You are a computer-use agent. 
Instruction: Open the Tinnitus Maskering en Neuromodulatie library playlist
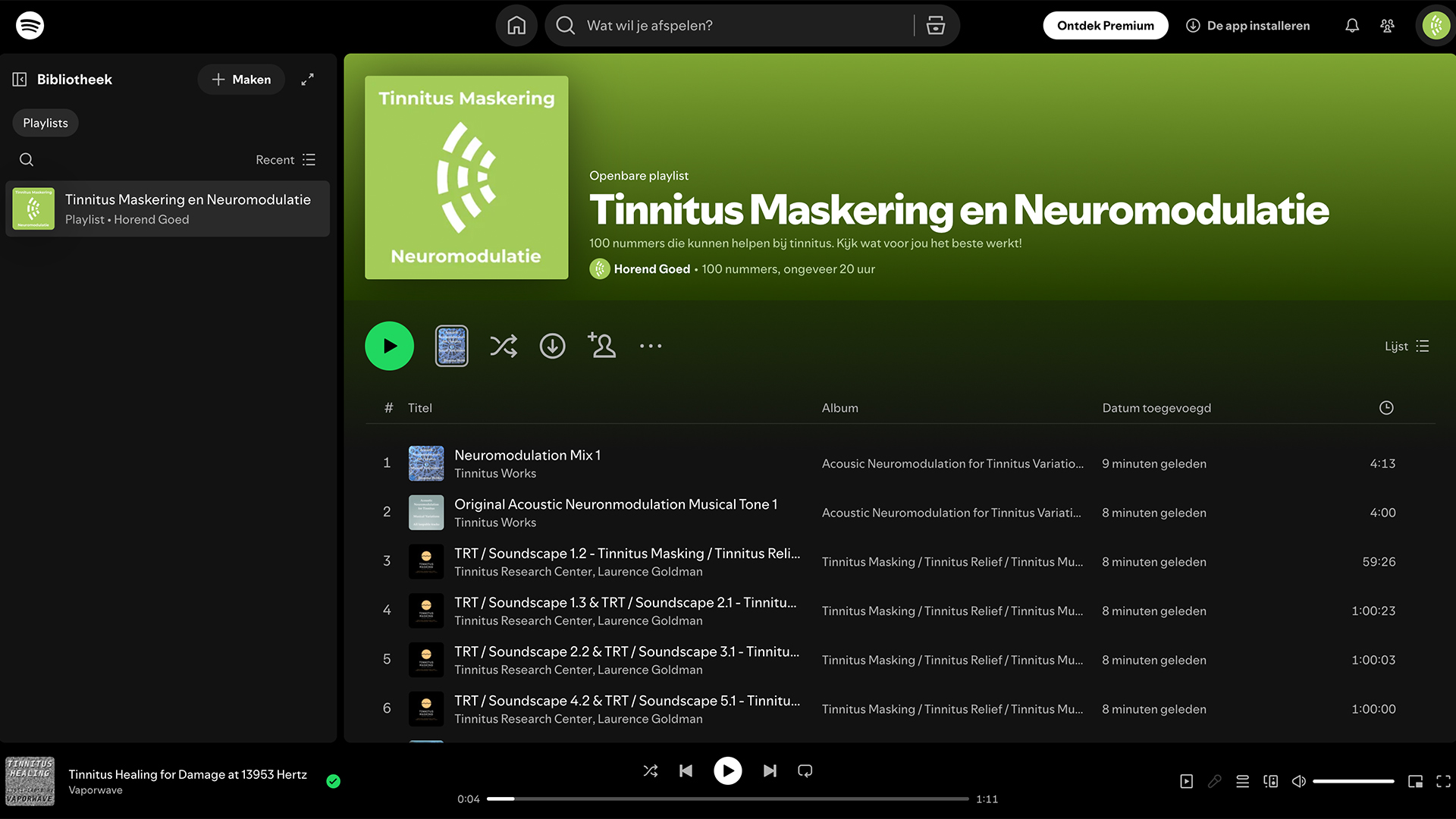pyautogui.click(x=168, y=209)
